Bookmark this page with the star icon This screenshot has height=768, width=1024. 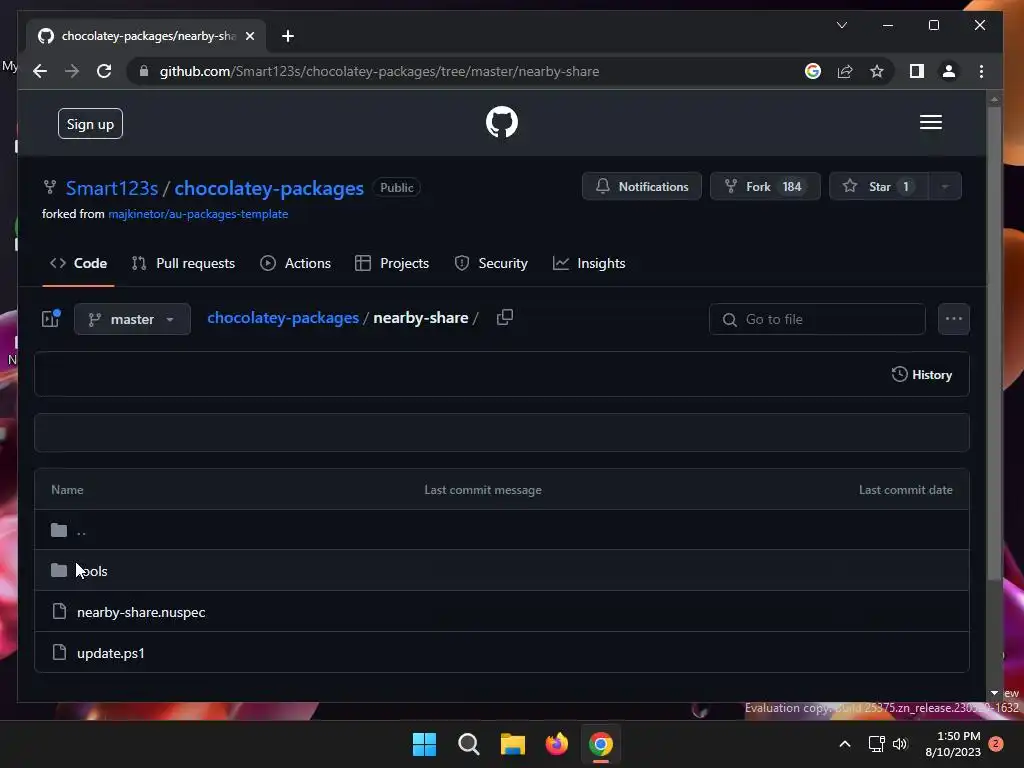pyautogui.click(x=877, y=71)
